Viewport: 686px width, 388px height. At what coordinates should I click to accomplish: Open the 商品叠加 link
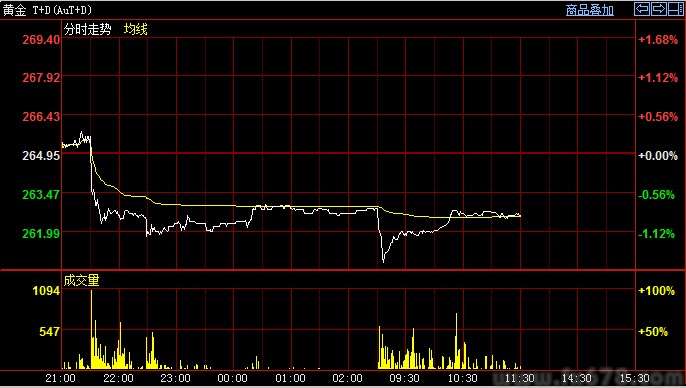click(589, 10)
